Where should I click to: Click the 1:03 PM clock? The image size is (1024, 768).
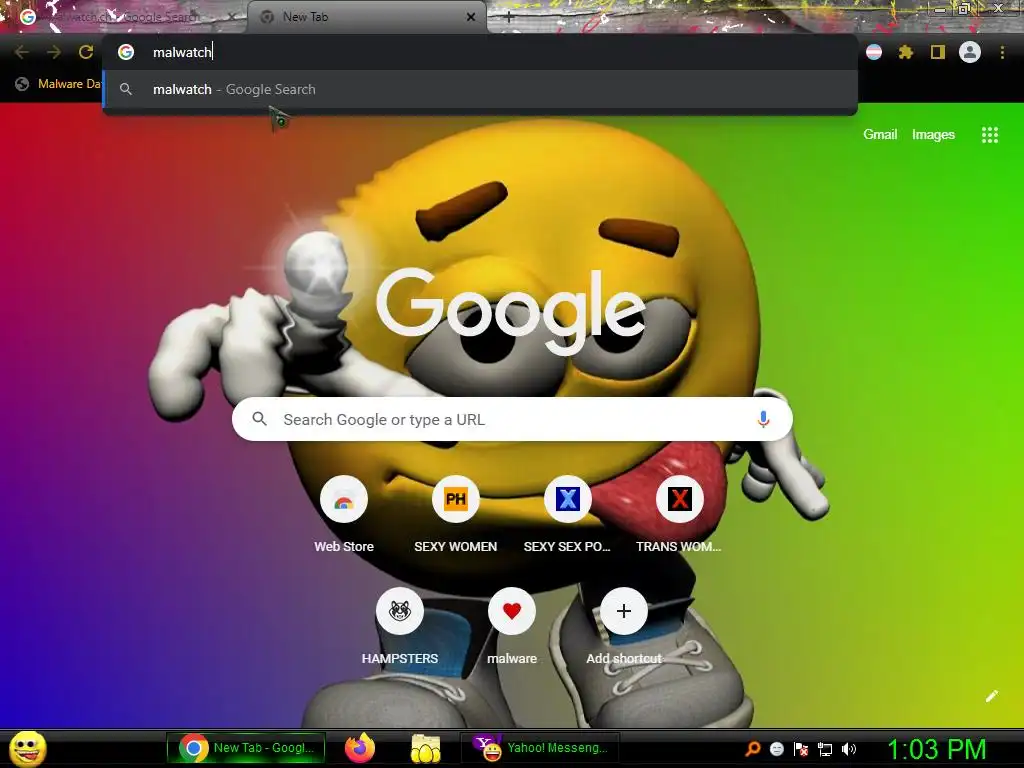click(x=936, y=749)
